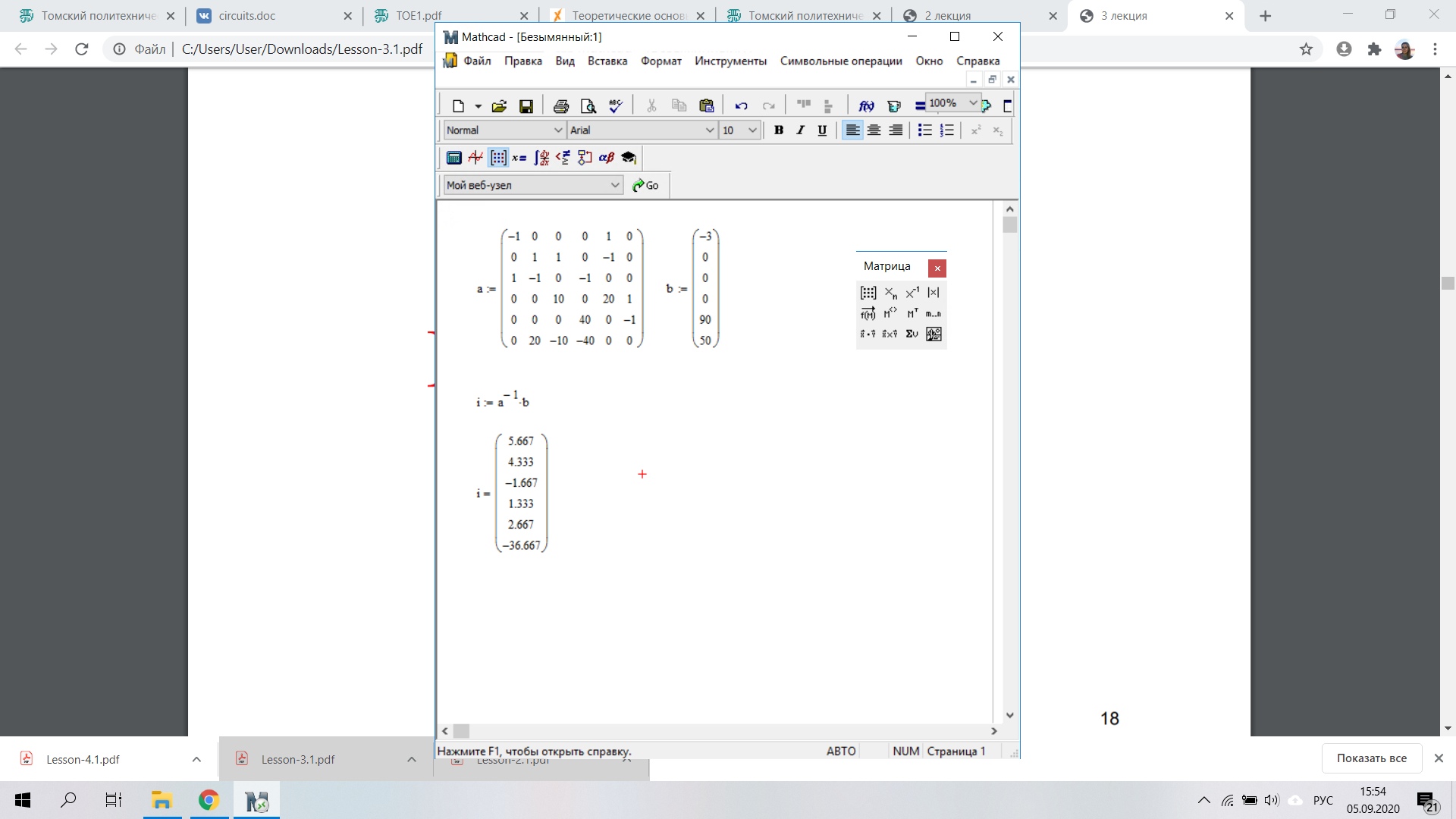Insert vectorize operator f(M)
Screen dimensions: 1456x819
click(868, 313)
